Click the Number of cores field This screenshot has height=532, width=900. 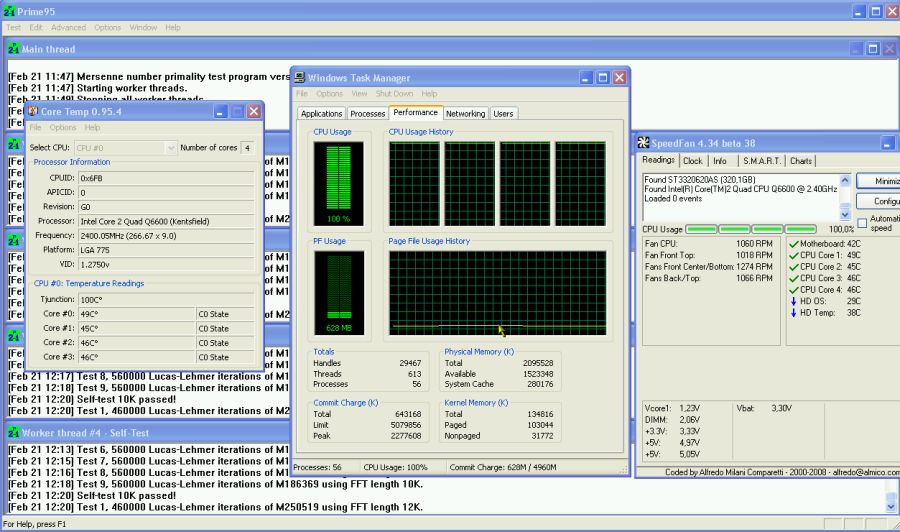pos(247,147)
